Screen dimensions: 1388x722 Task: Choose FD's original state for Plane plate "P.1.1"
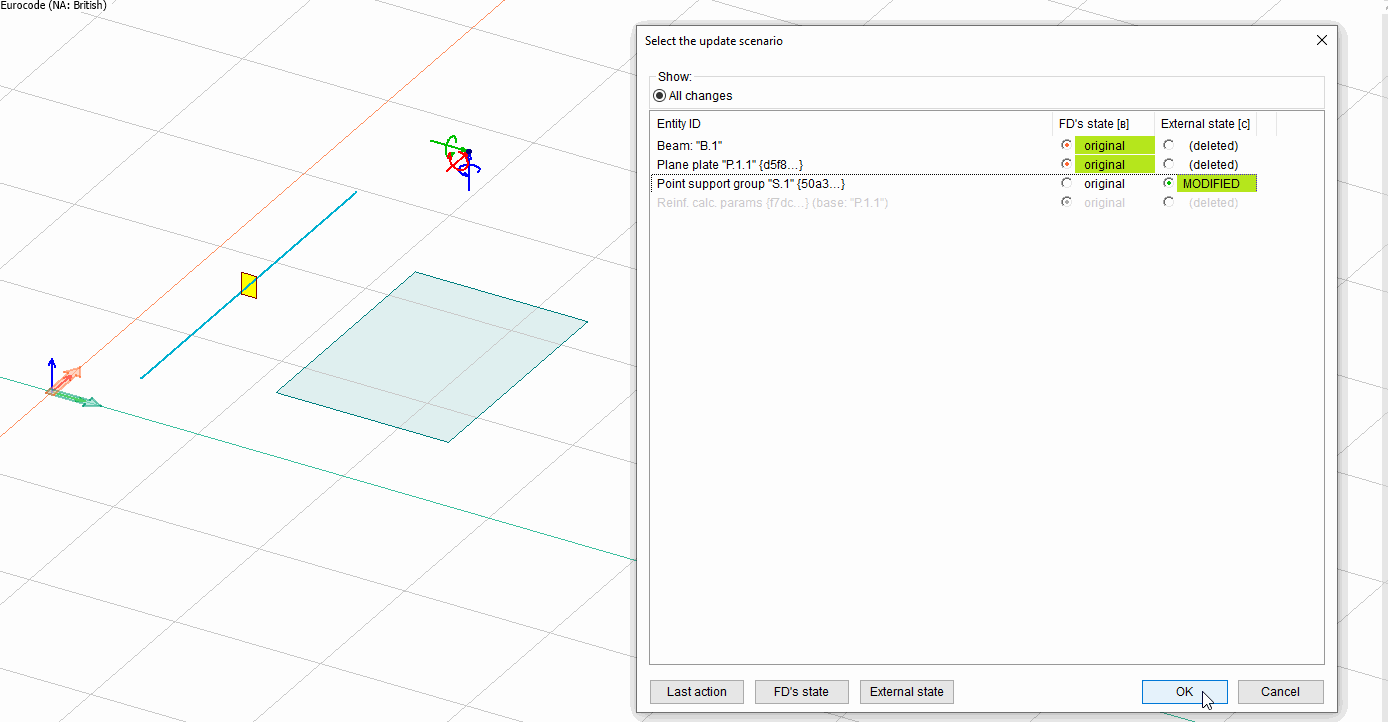click(x=1067, y=164)
